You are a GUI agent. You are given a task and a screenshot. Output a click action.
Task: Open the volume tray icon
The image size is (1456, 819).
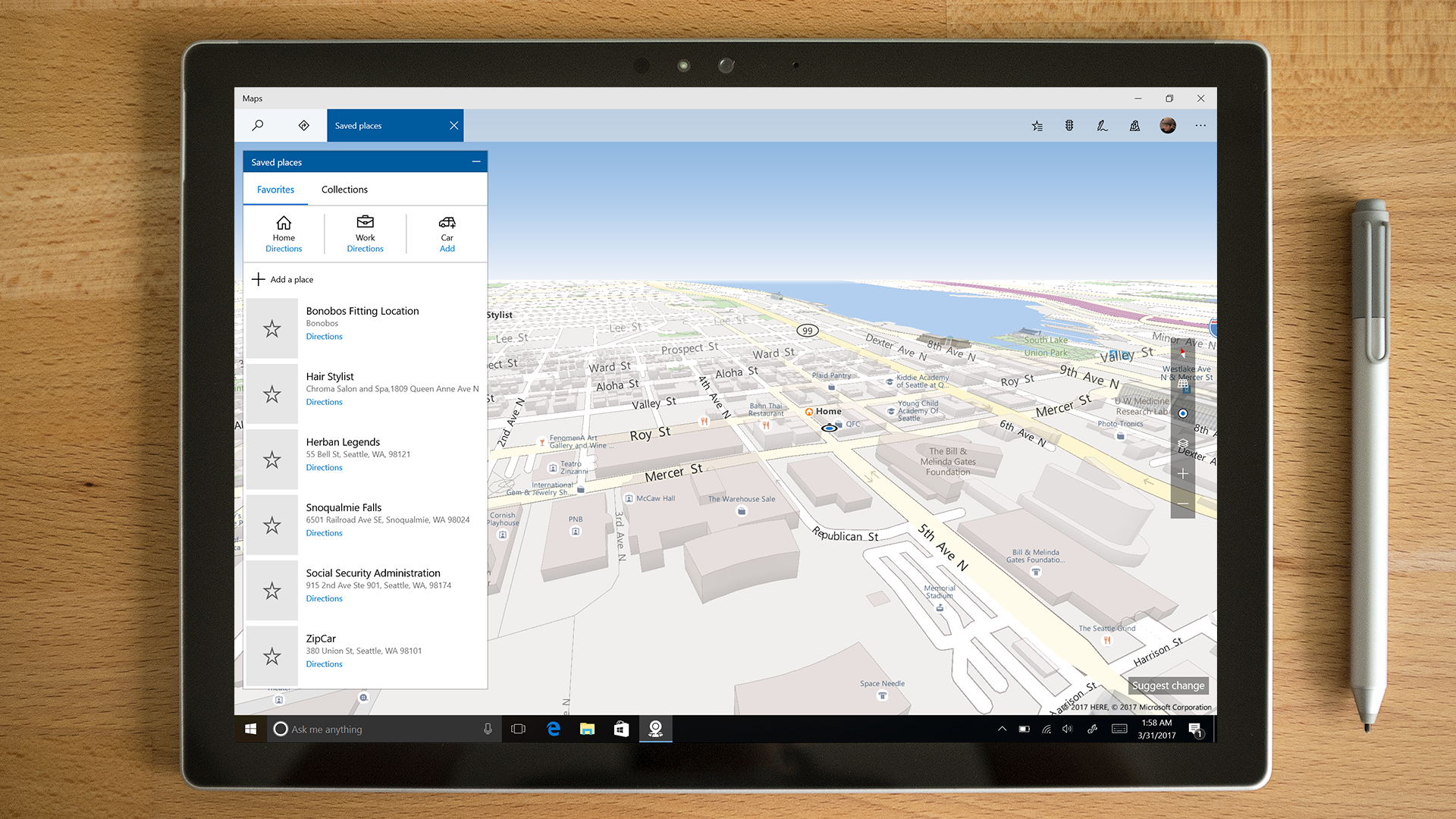click(x=1068, y=729)
